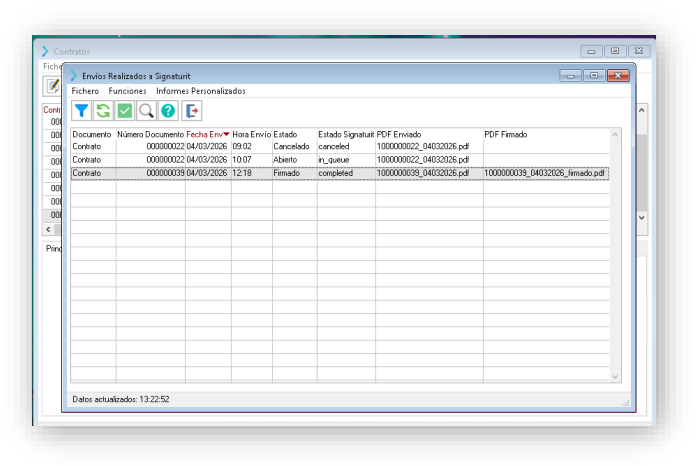700x466 pixels.
Task: Click the Estado Signaturit column header
Action: click(345, 134)
